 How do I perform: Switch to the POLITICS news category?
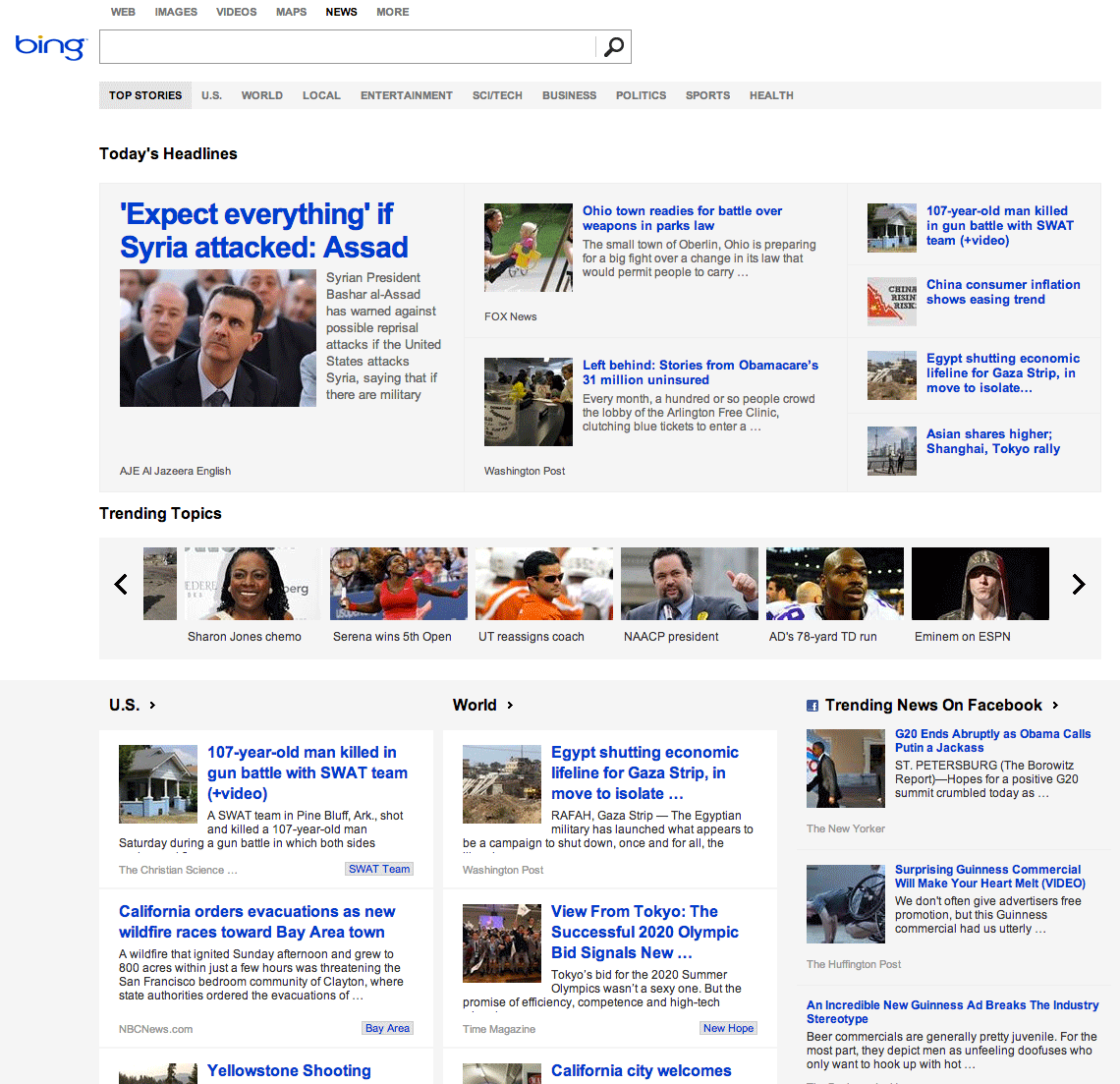(641, 95)
